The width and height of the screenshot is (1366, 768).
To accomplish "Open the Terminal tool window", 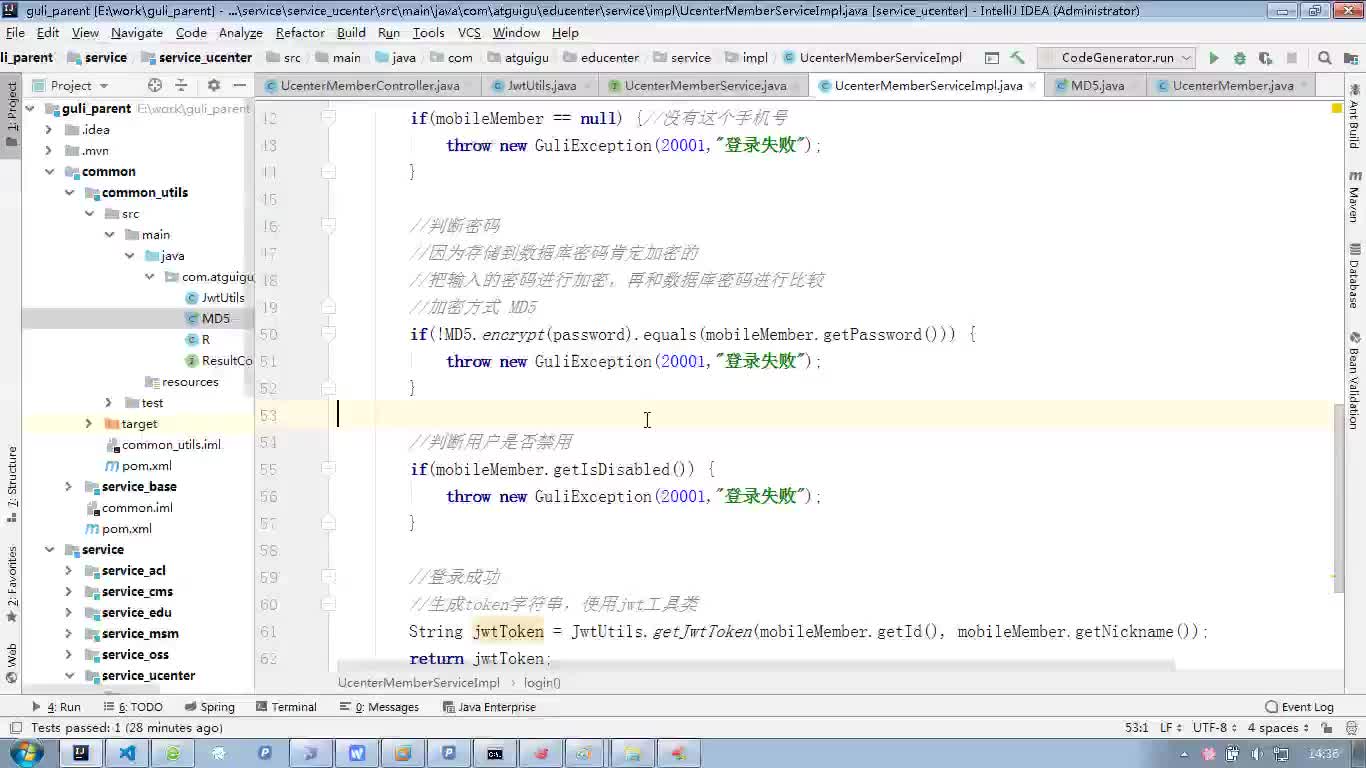I will (284, 707).
